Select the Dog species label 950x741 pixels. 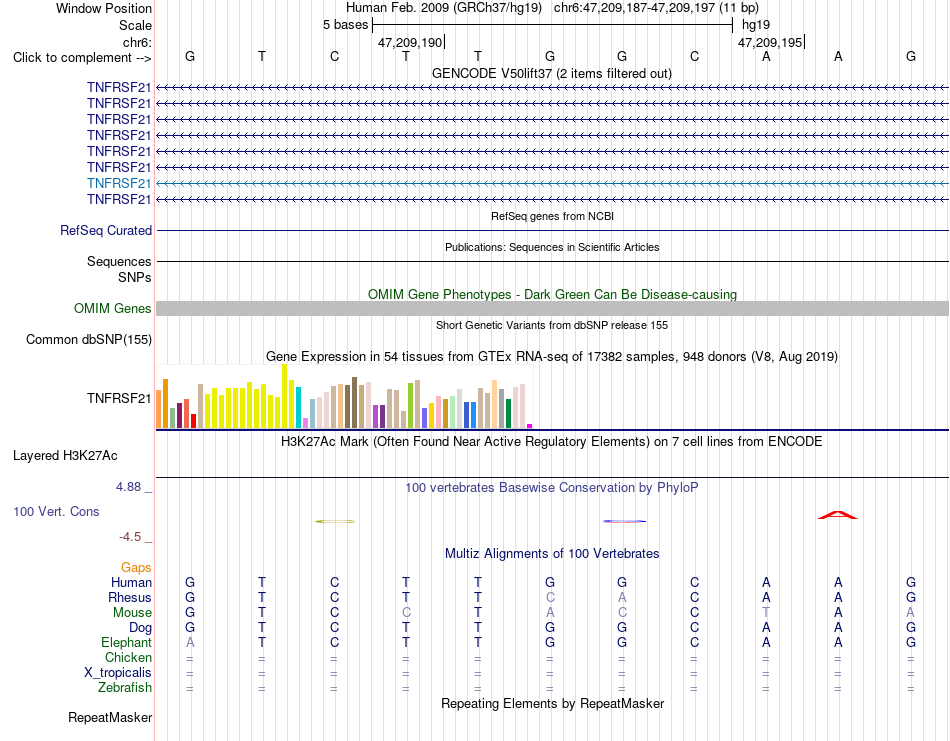coord(140,628)
